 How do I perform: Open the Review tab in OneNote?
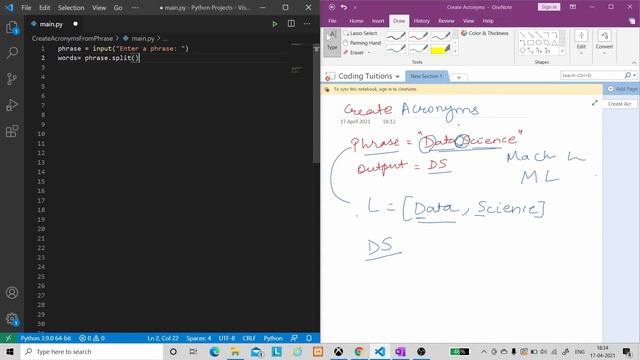[x=446, y=21]
